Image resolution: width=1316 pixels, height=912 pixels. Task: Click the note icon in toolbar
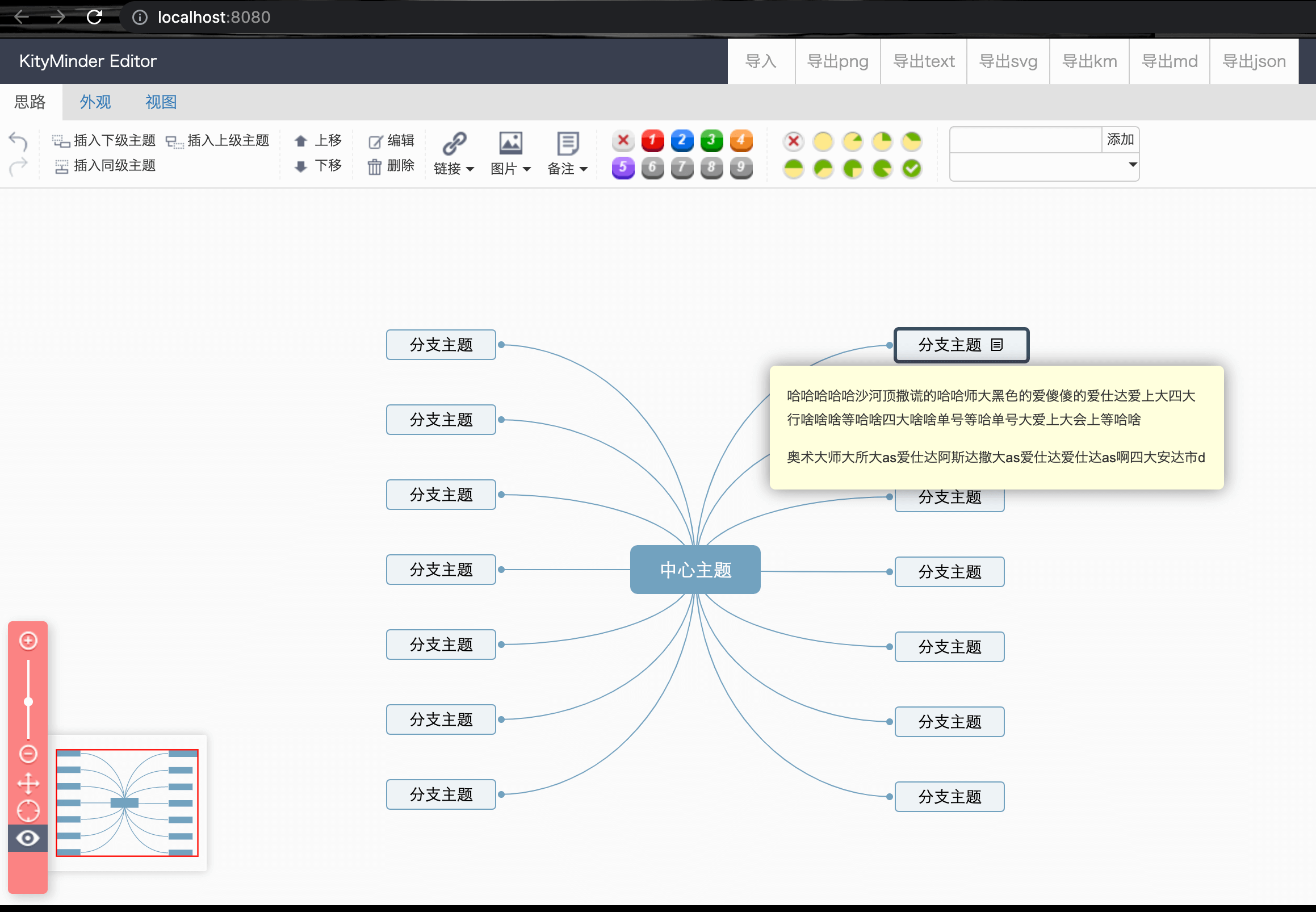(568, 143)
